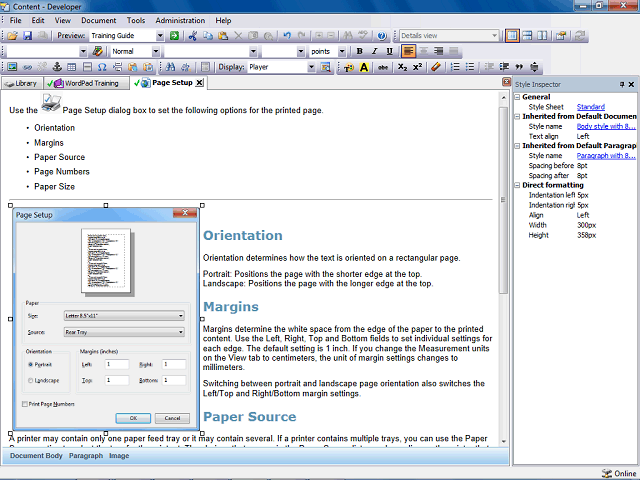The width and height of the screenshot is (640, 480).
Task: Select the highlighted first view layout button
Action: [x=512, y=36]
